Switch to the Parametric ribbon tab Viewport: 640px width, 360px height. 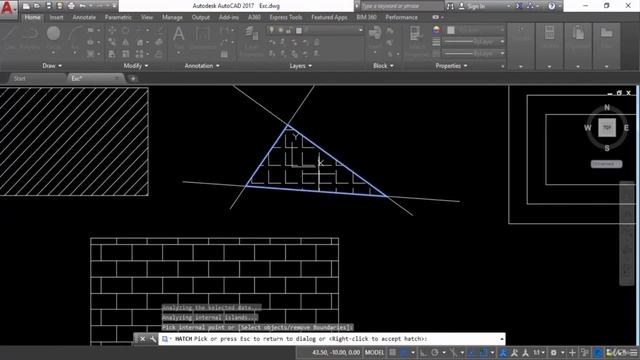tap(118, 17)
